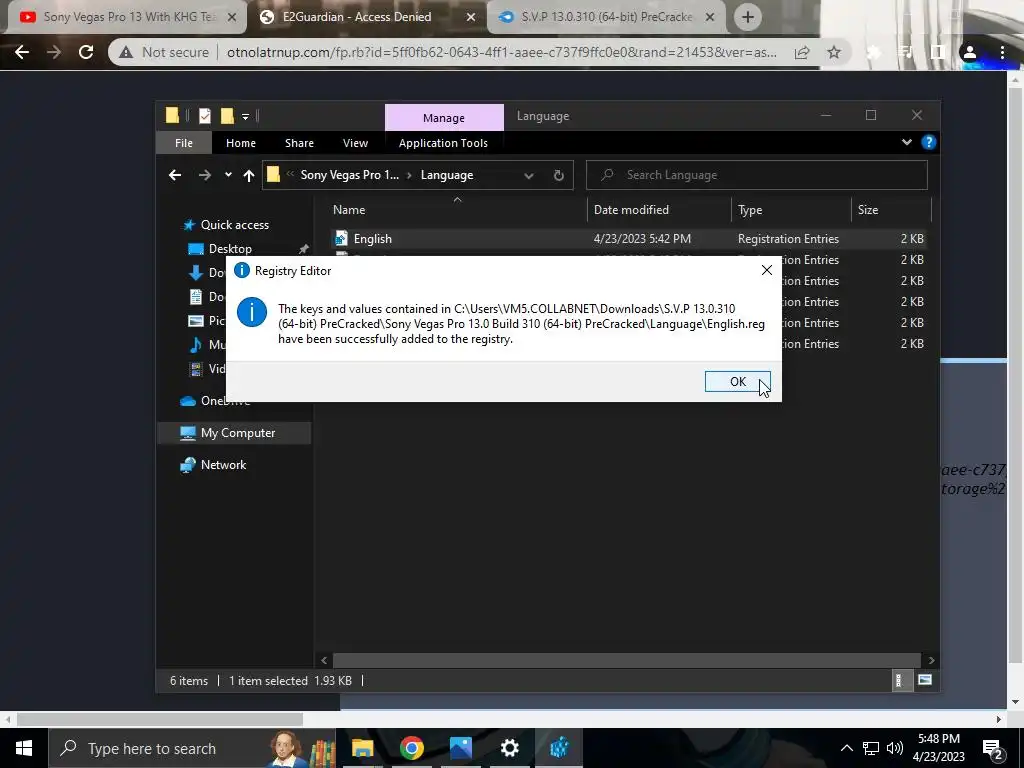Open the Windows Start menu
Viewport: 1024px width, 768px height.
tap(24, 748)
